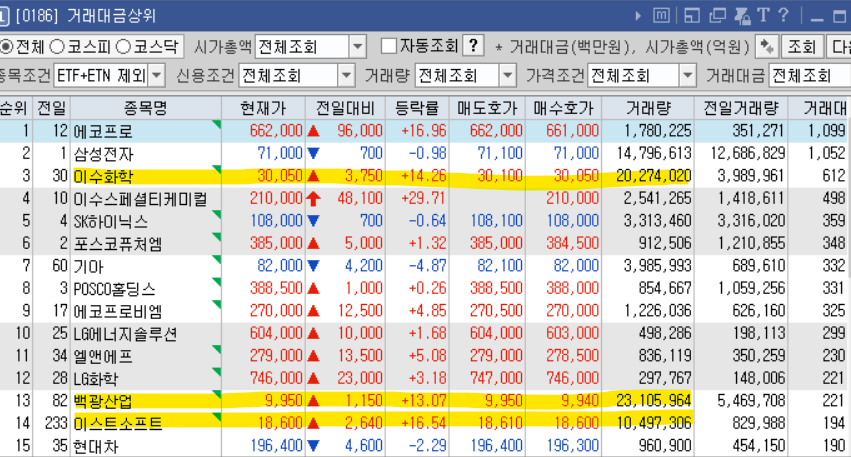Enable the 자동조회 checkbox
This screenshot has width=851, height=457.
(389, 46)
